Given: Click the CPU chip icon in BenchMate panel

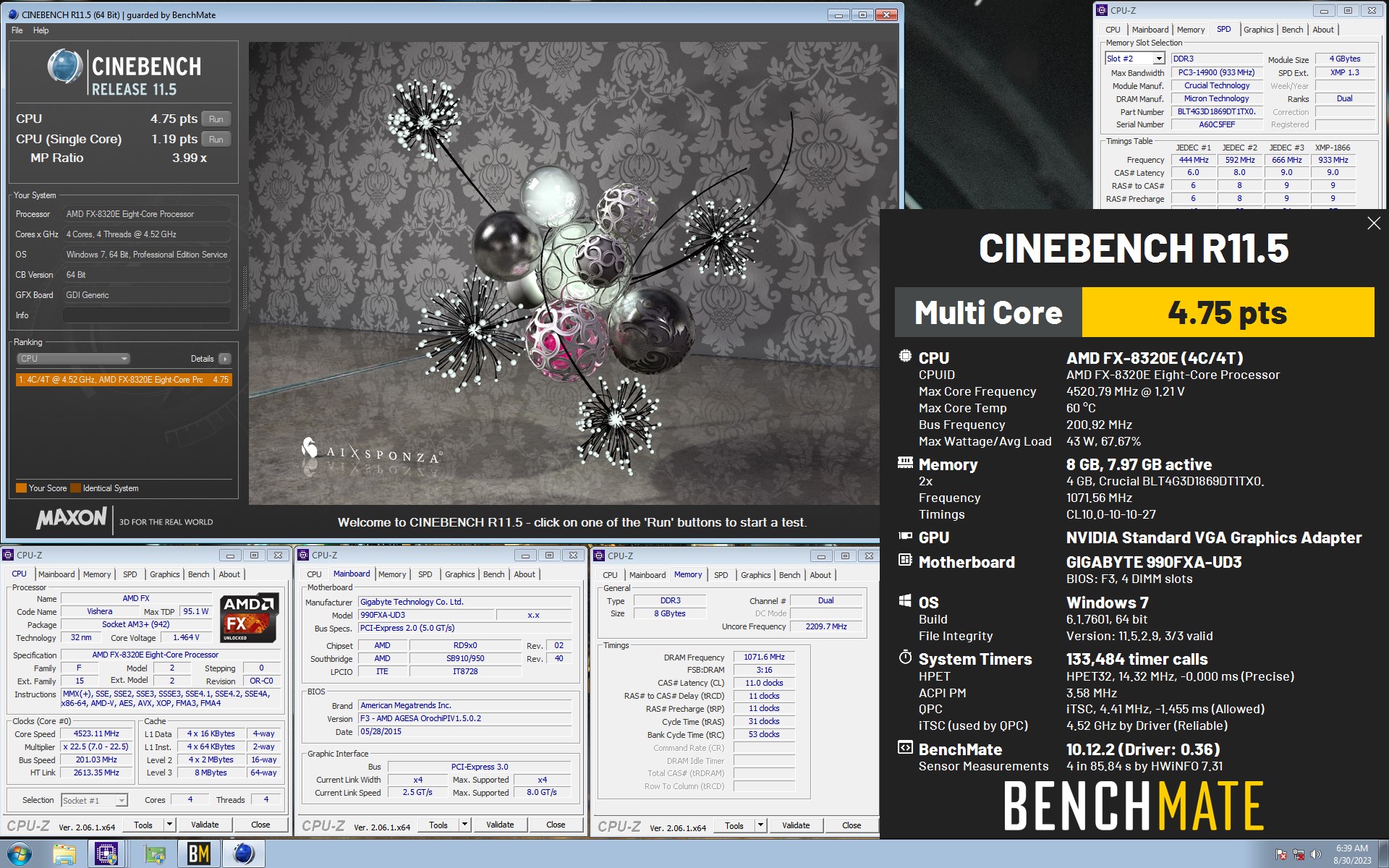Looking at the screenshot, I should click(905, 356).
